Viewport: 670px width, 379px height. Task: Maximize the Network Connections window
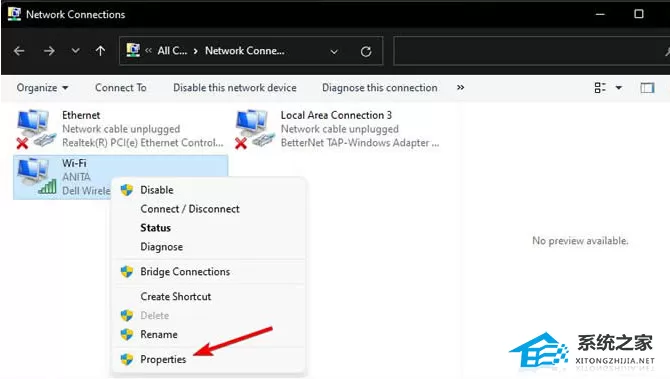coord(638,14)
